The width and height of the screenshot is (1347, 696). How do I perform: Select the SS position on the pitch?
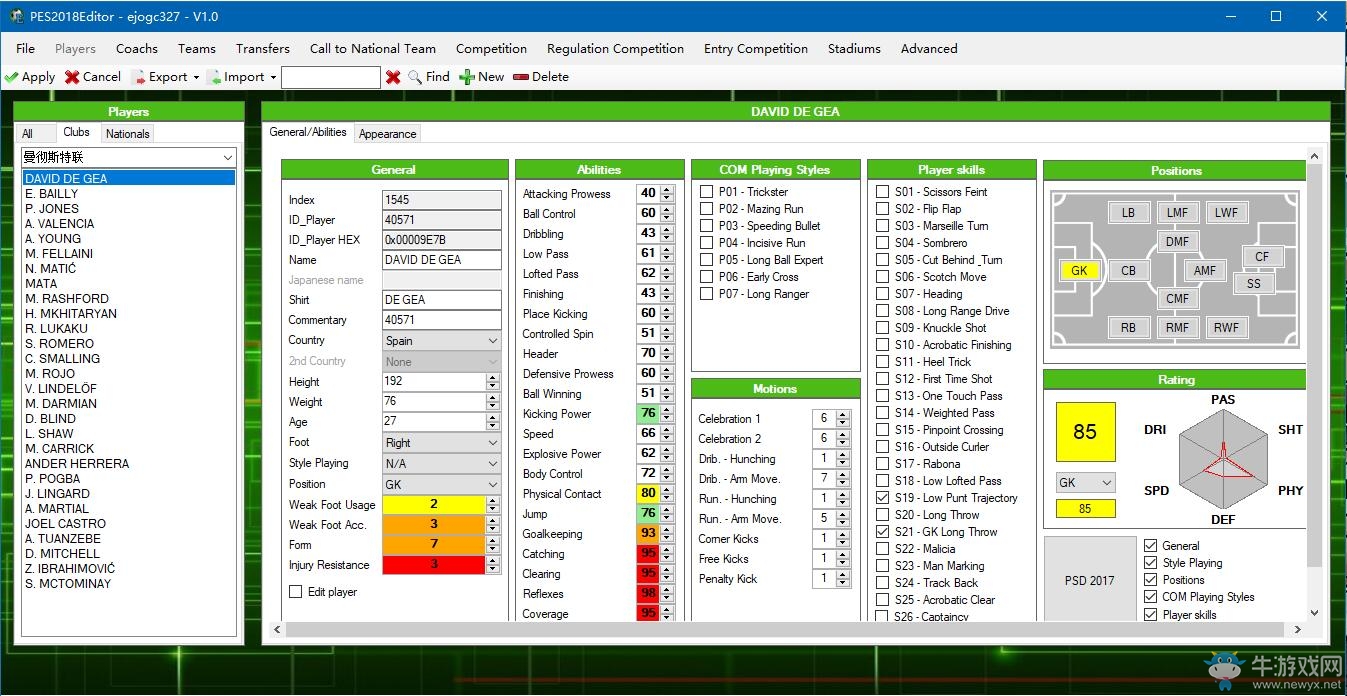tap(1254, 284)
